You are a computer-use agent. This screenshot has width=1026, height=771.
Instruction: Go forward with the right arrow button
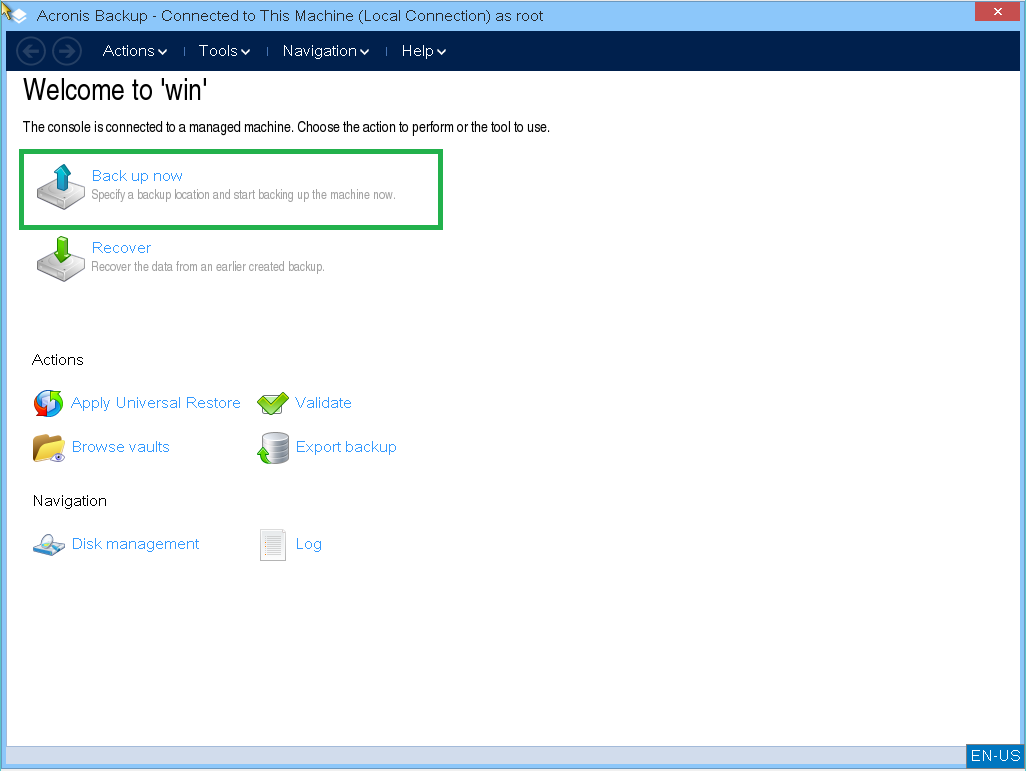67,51
